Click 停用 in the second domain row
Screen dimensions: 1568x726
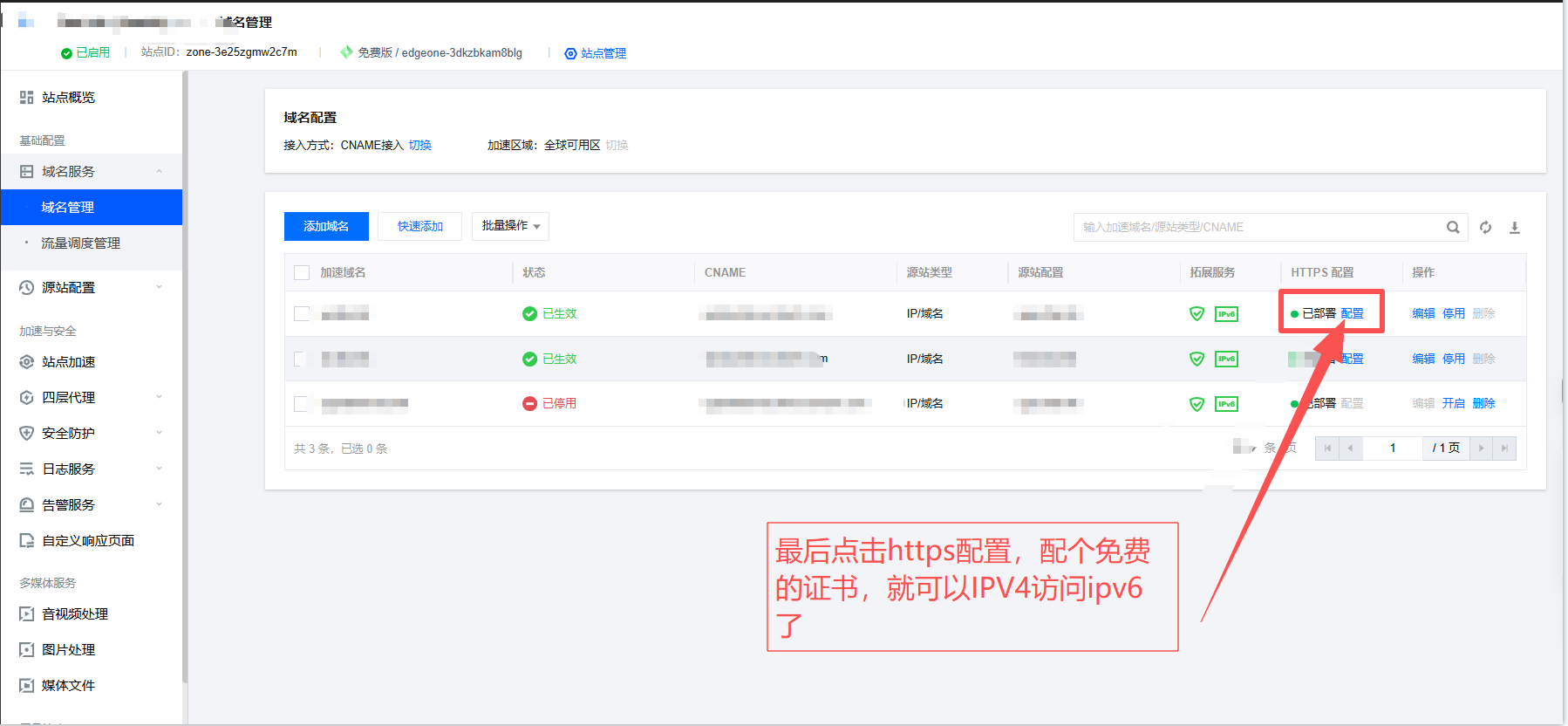[1454, 359]
